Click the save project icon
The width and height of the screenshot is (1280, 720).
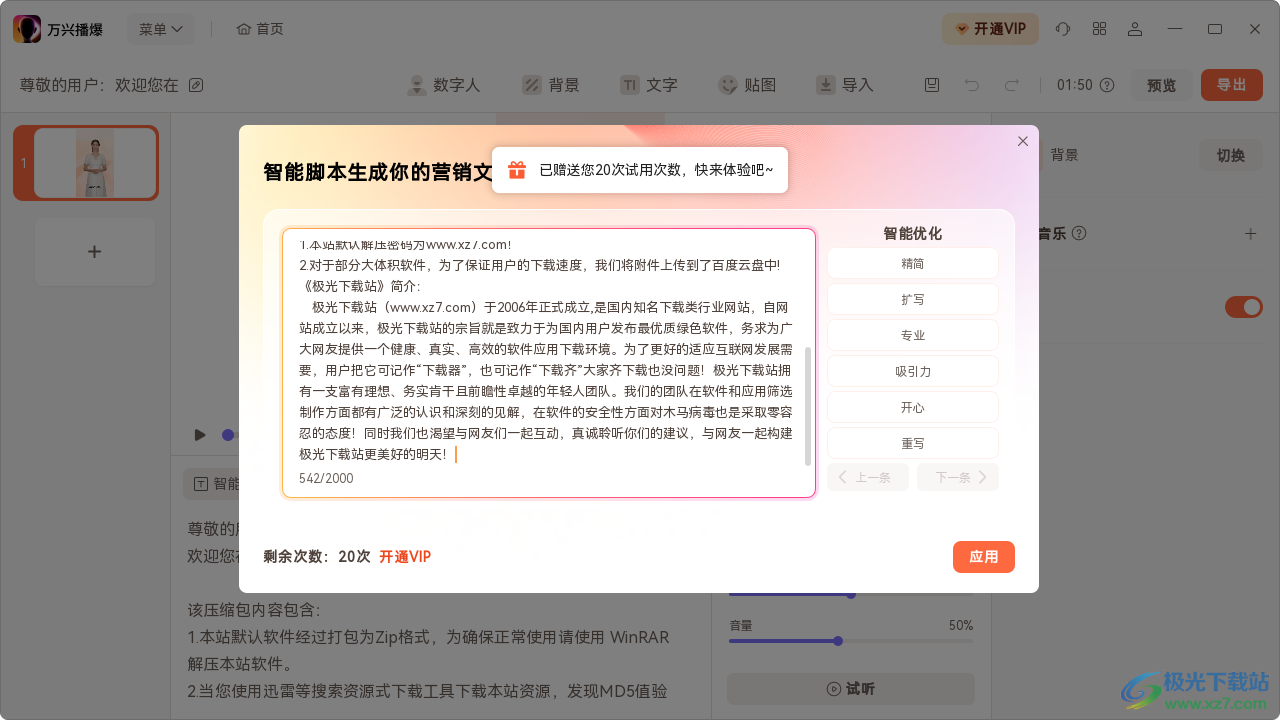point(932,85)
